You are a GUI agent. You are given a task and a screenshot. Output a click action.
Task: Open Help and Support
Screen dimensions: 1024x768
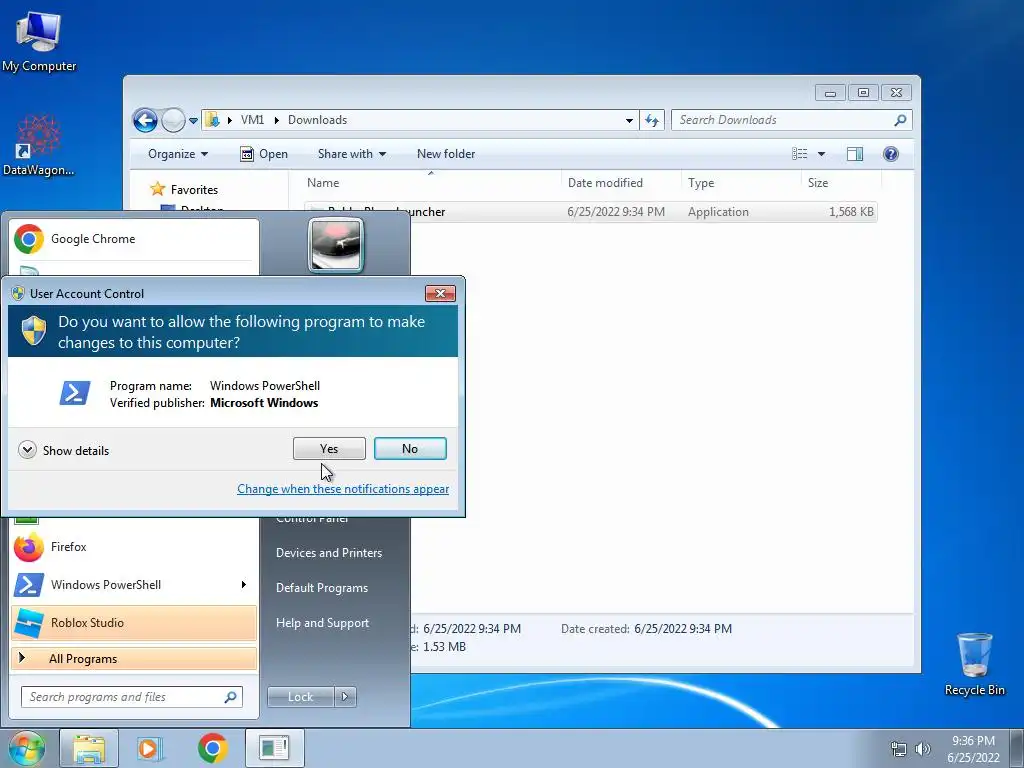click(x=323, y=623)
